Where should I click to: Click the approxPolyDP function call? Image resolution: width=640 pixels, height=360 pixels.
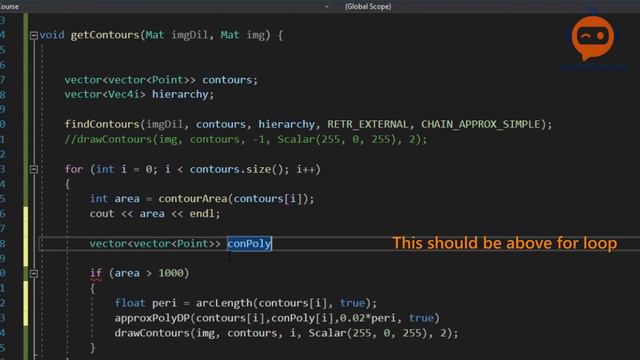[152, 318]
